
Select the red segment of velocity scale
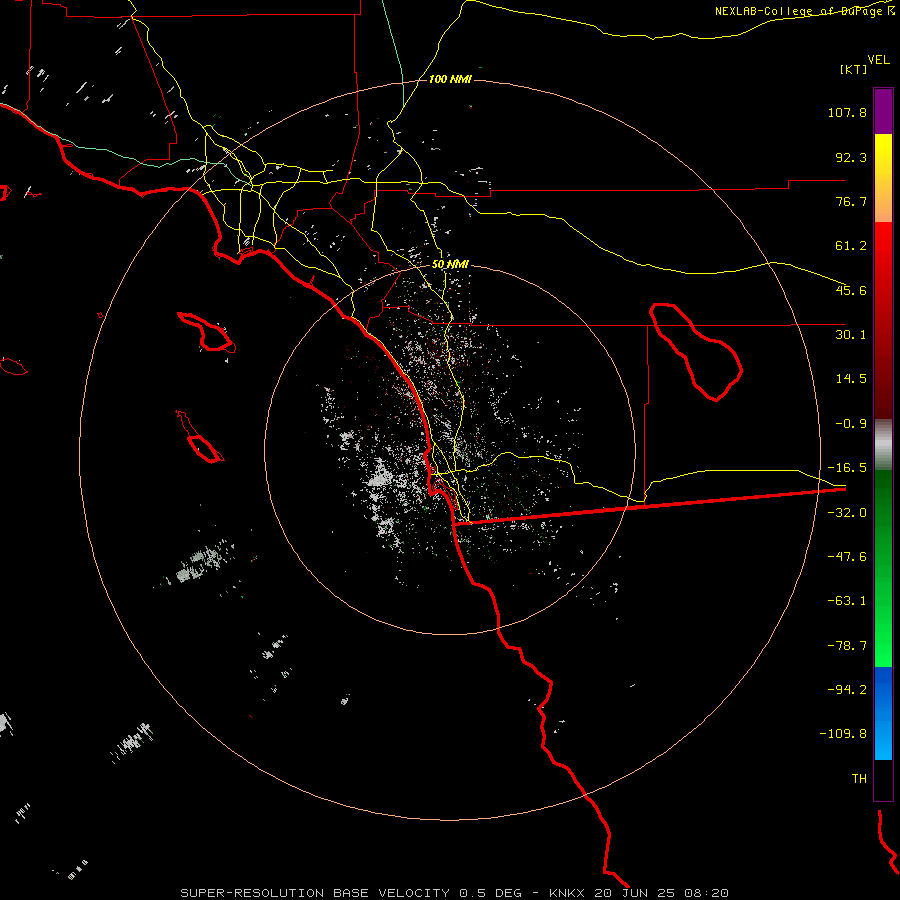point(883,320)
